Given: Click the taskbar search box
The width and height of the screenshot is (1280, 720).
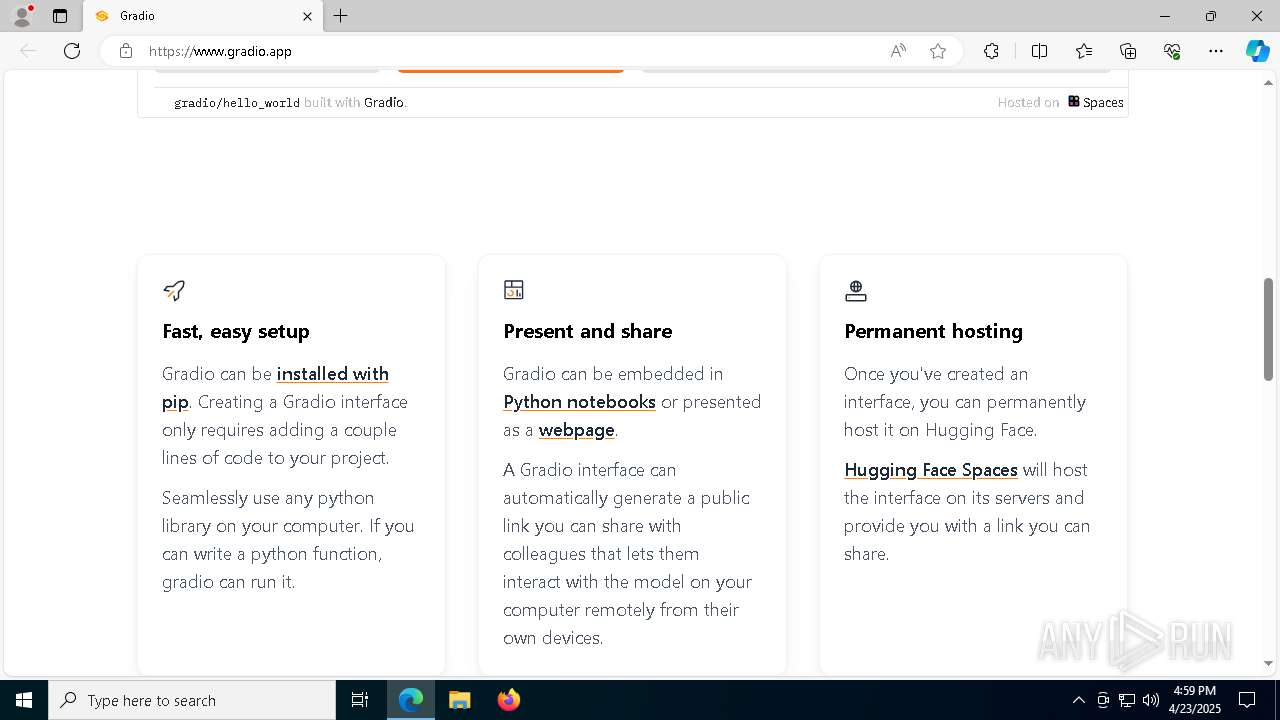Looking at the screenshot, I should click(192, 700).
